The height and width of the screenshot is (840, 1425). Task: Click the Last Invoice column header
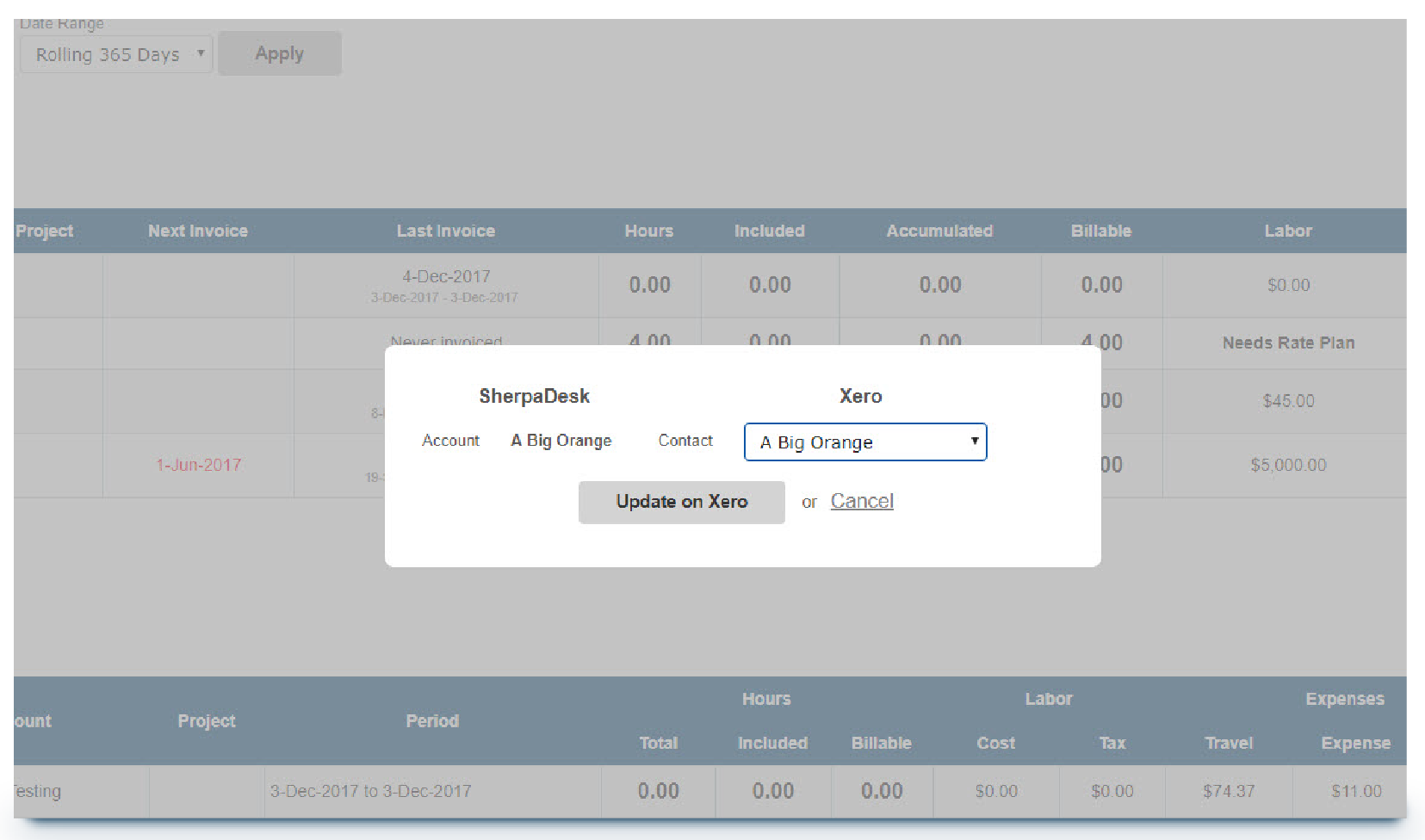coord(446,231)
